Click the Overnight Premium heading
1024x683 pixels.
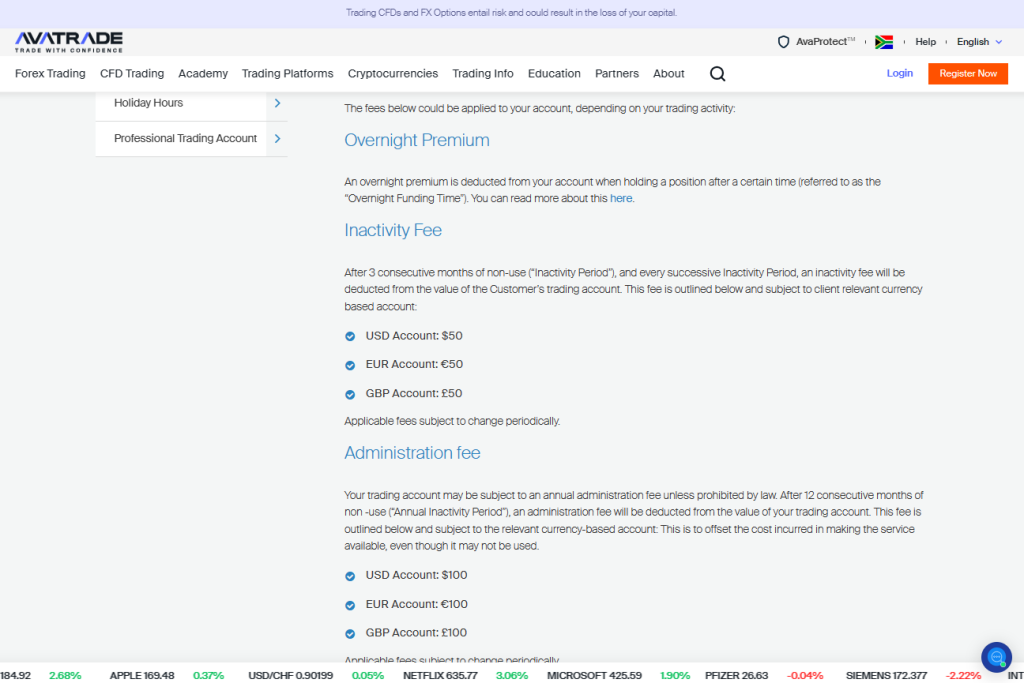tap(417, 140)
